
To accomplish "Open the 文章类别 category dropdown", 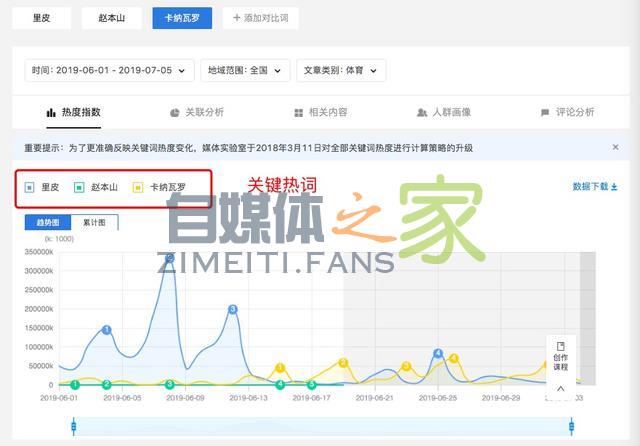I will coord(341,71).
